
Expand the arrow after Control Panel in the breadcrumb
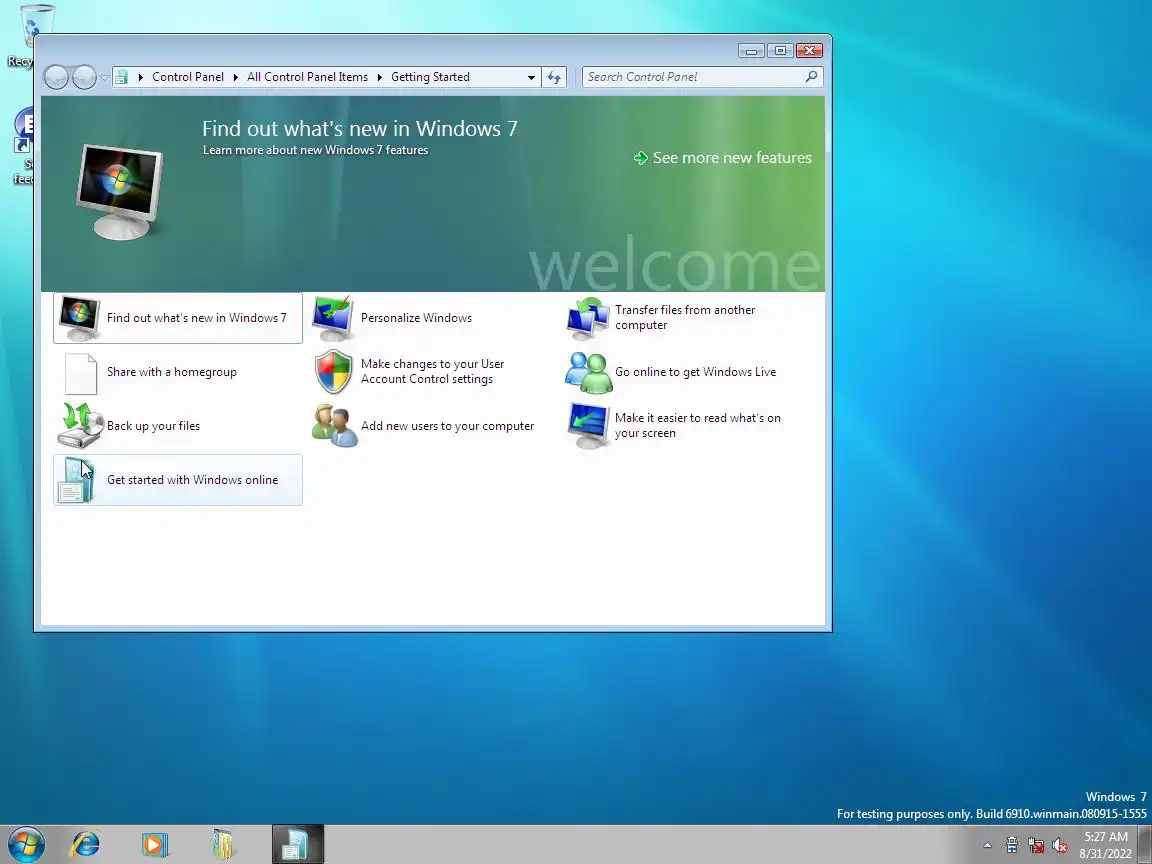236,77
